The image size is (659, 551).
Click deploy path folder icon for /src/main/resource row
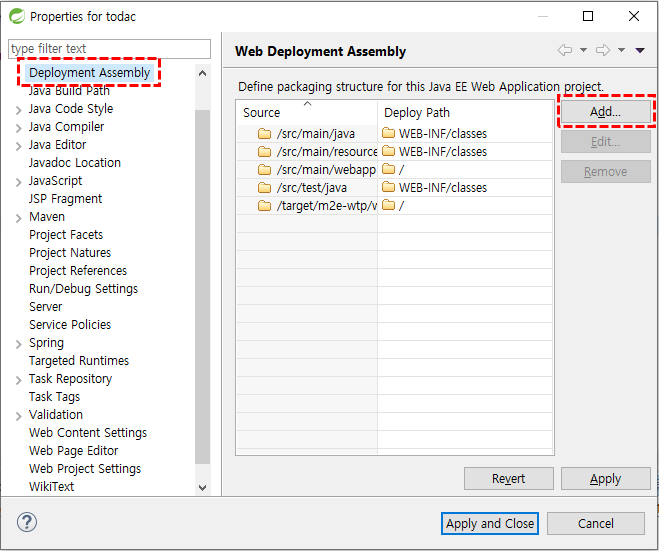388,151
